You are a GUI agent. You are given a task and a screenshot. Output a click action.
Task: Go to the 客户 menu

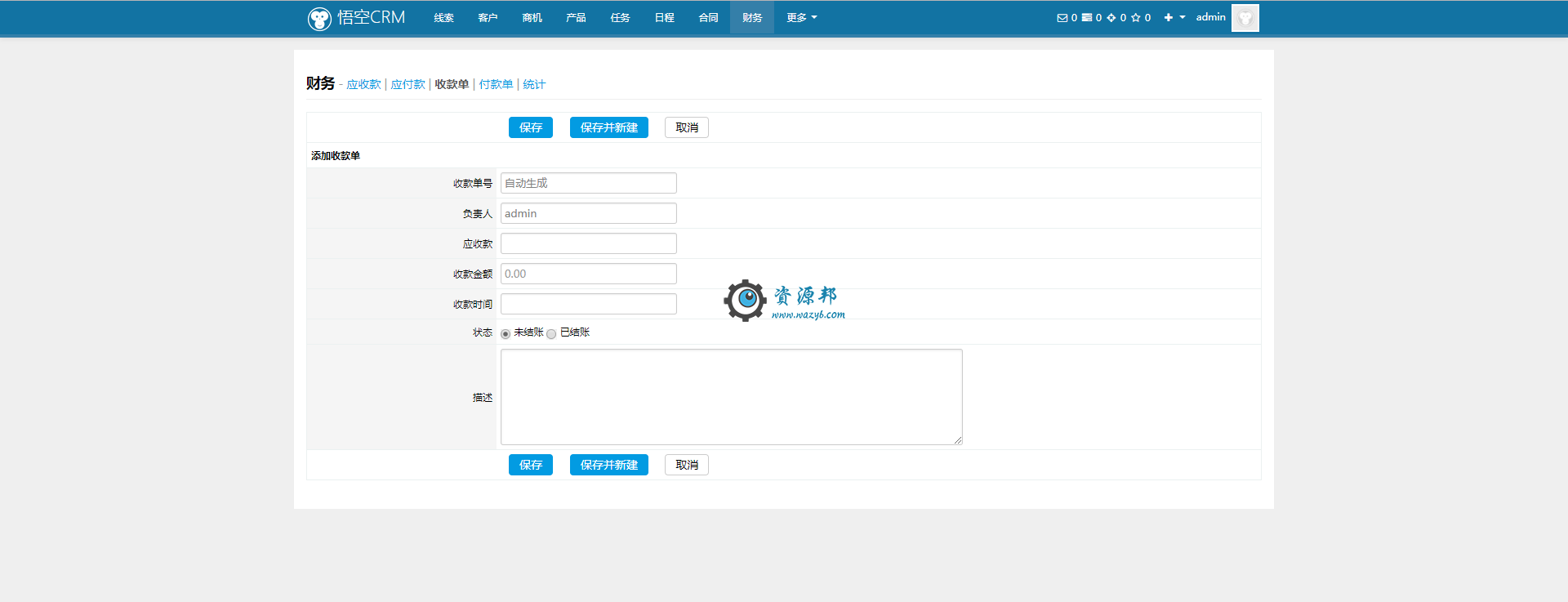click(x=488, y=17)
